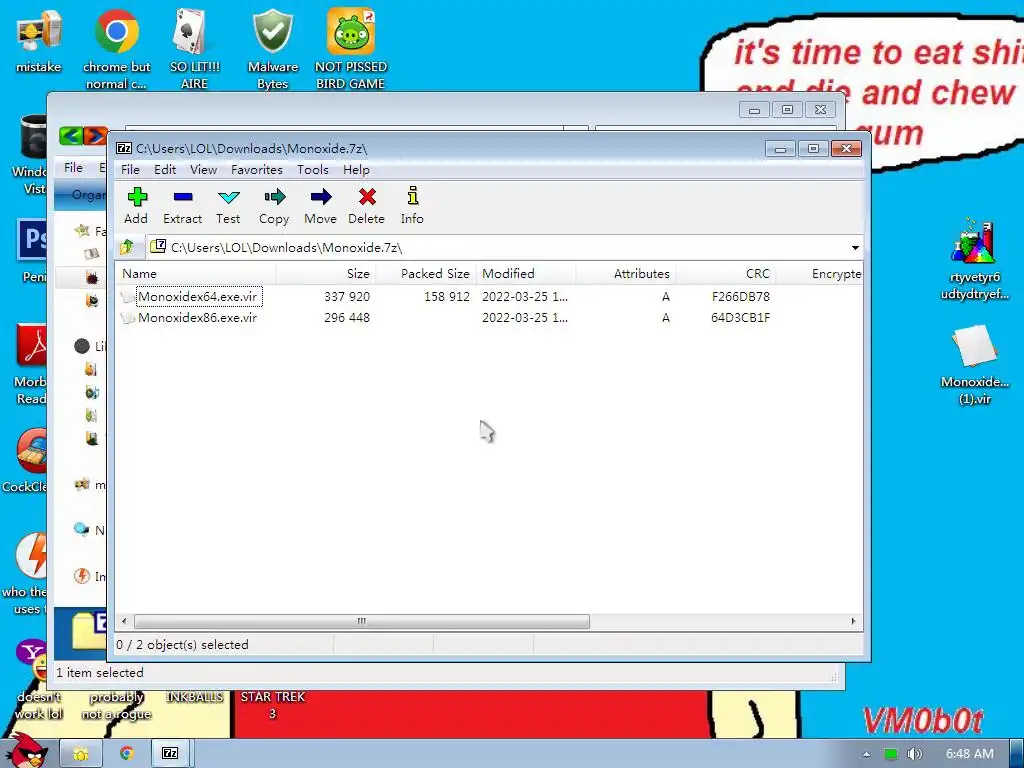This screenshot has width=1024, height=768.
Task: Open the Explorer taskbar button
Action: point(81,753)
